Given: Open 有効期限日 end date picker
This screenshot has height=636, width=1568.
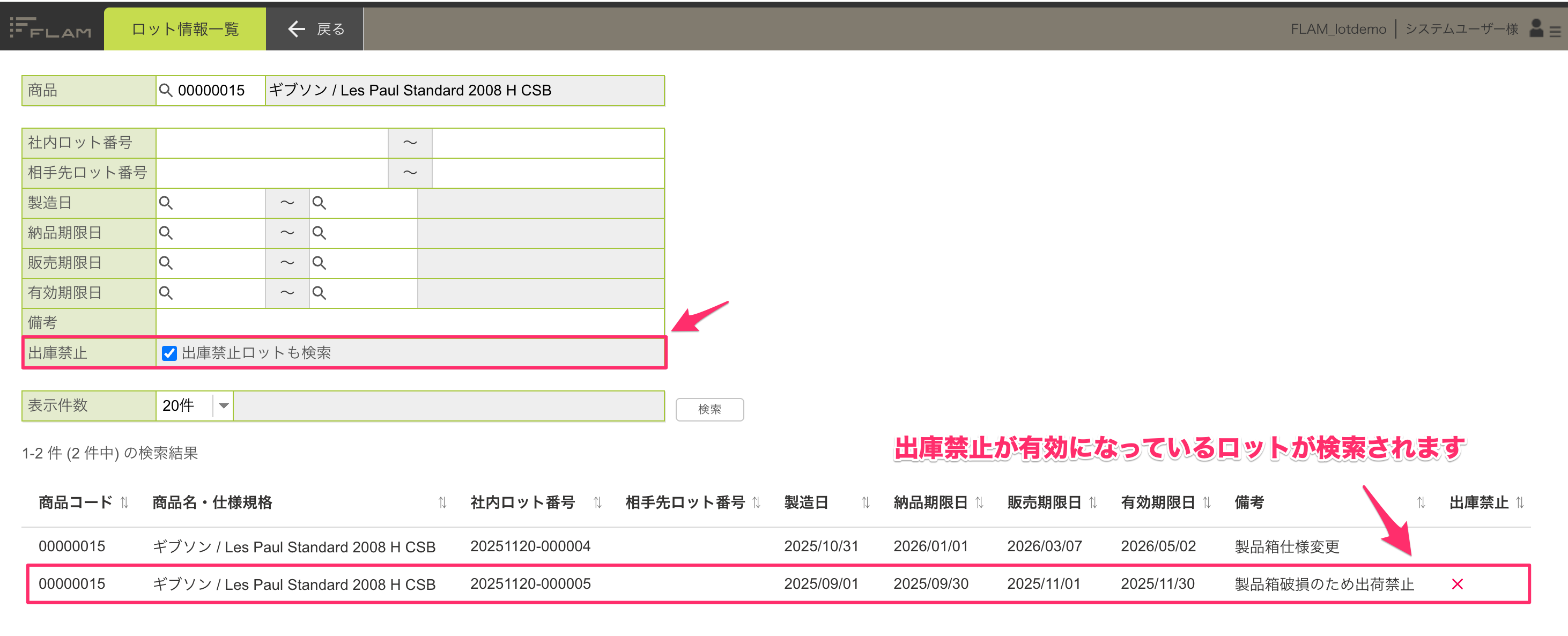Looking at the screenshot, I should [x=319, y=293].
